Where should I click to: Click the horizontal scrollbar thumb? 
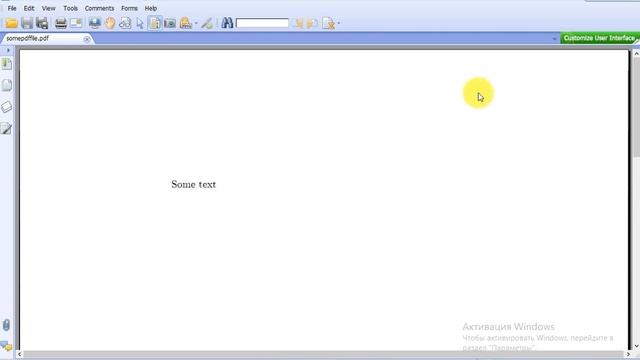pyautogui.click(x=323, y=354)
